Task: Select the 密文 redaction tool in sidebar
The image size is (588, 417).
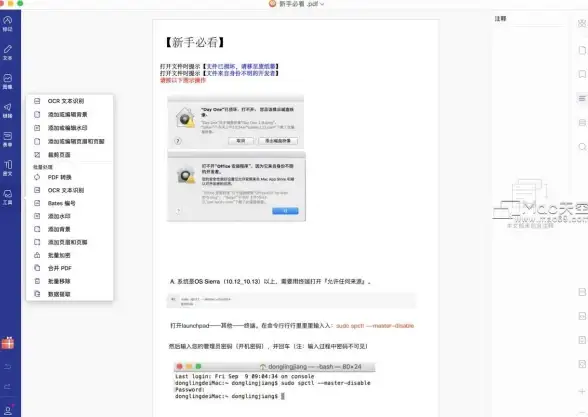Action: tap(8, 168)
